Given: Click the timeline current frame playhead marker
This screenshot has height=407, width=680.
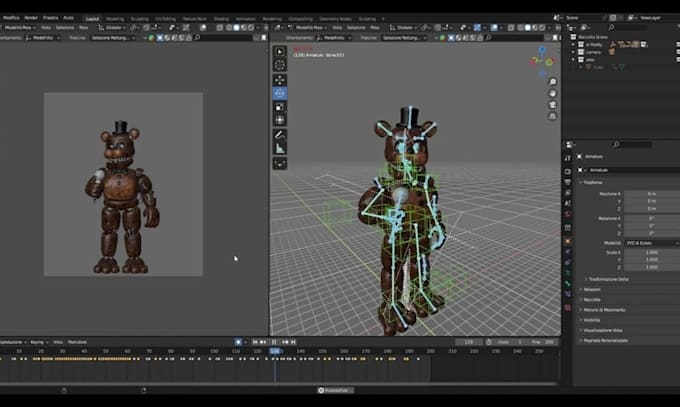Looking at the screenshot, I should coord(275,351).
